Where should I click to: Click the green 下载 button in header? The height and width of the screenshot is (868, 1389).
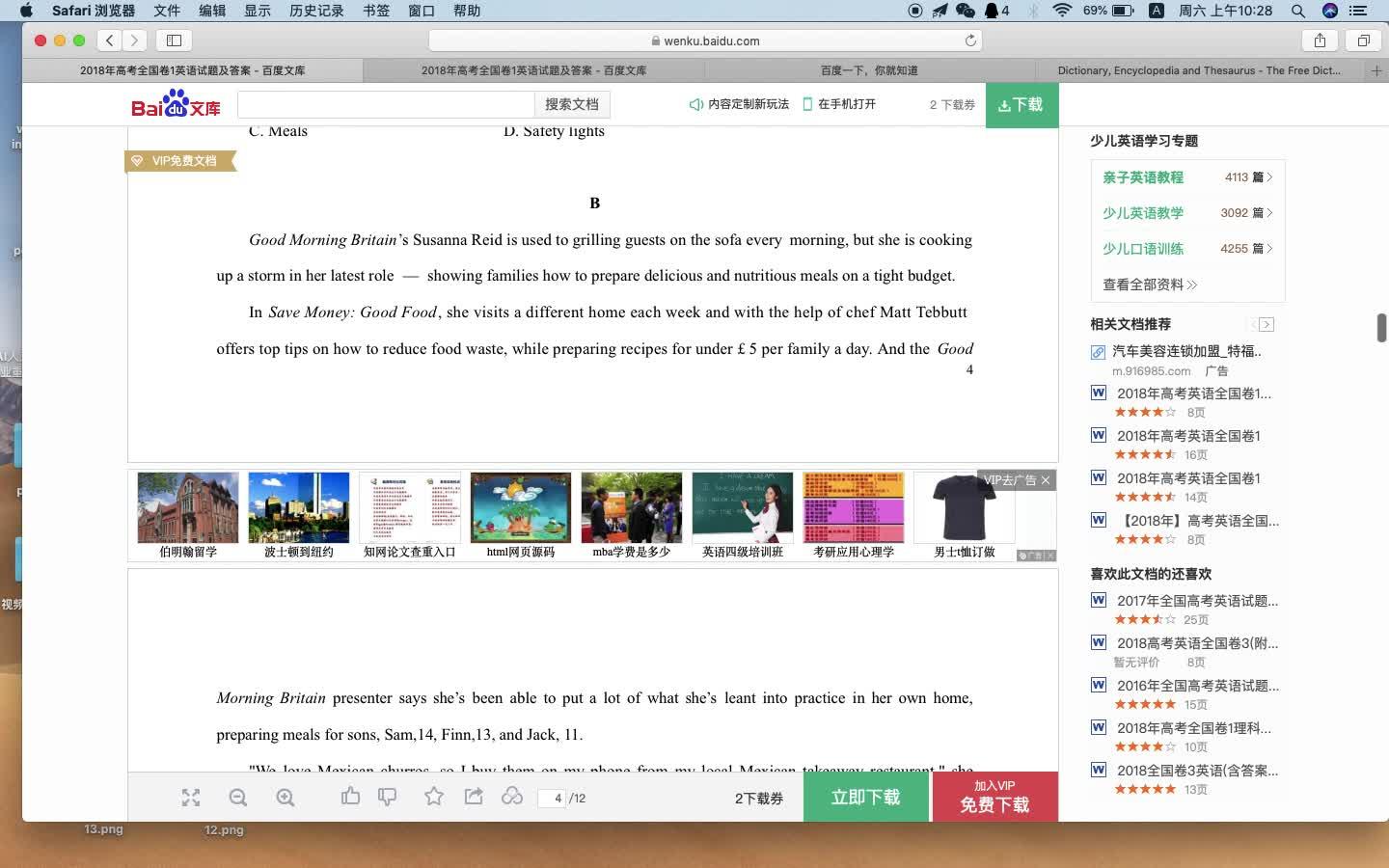point(1021,104)
